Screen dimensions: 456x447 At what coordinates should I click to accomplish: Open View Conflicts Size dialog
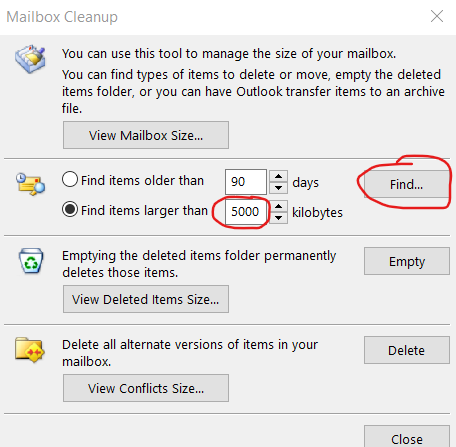click(x=146, y=388)
